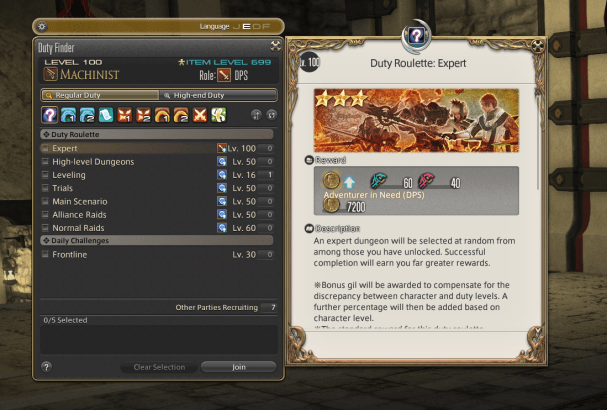Screen dimensions: 607x410
Task: Select language option E
Action: pyautogui.click(x=246, y=26)
